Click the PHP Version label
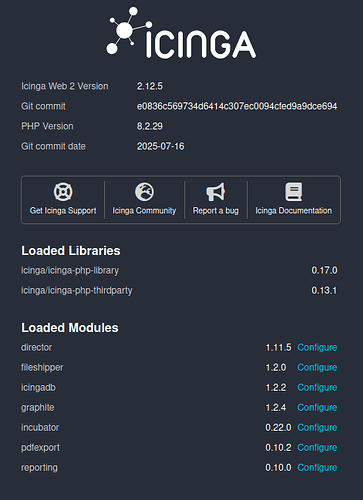Image resolution: width=363 pixels, height=500 pixels. (x=47, y=126)
